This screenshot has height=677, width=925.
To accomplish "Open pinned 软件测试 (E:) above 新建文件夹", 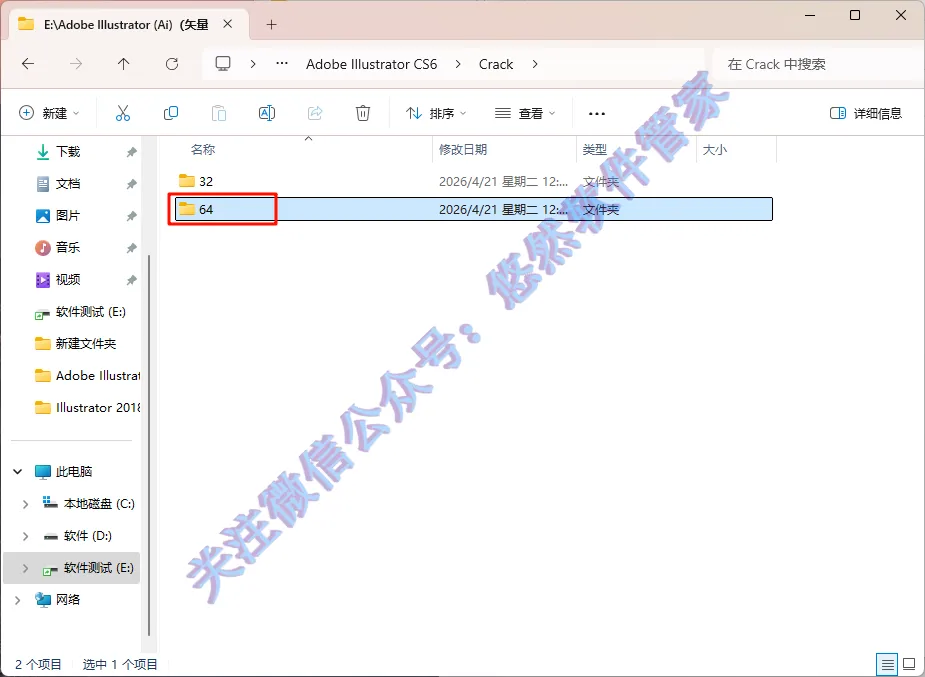I will tap(80, 311).
